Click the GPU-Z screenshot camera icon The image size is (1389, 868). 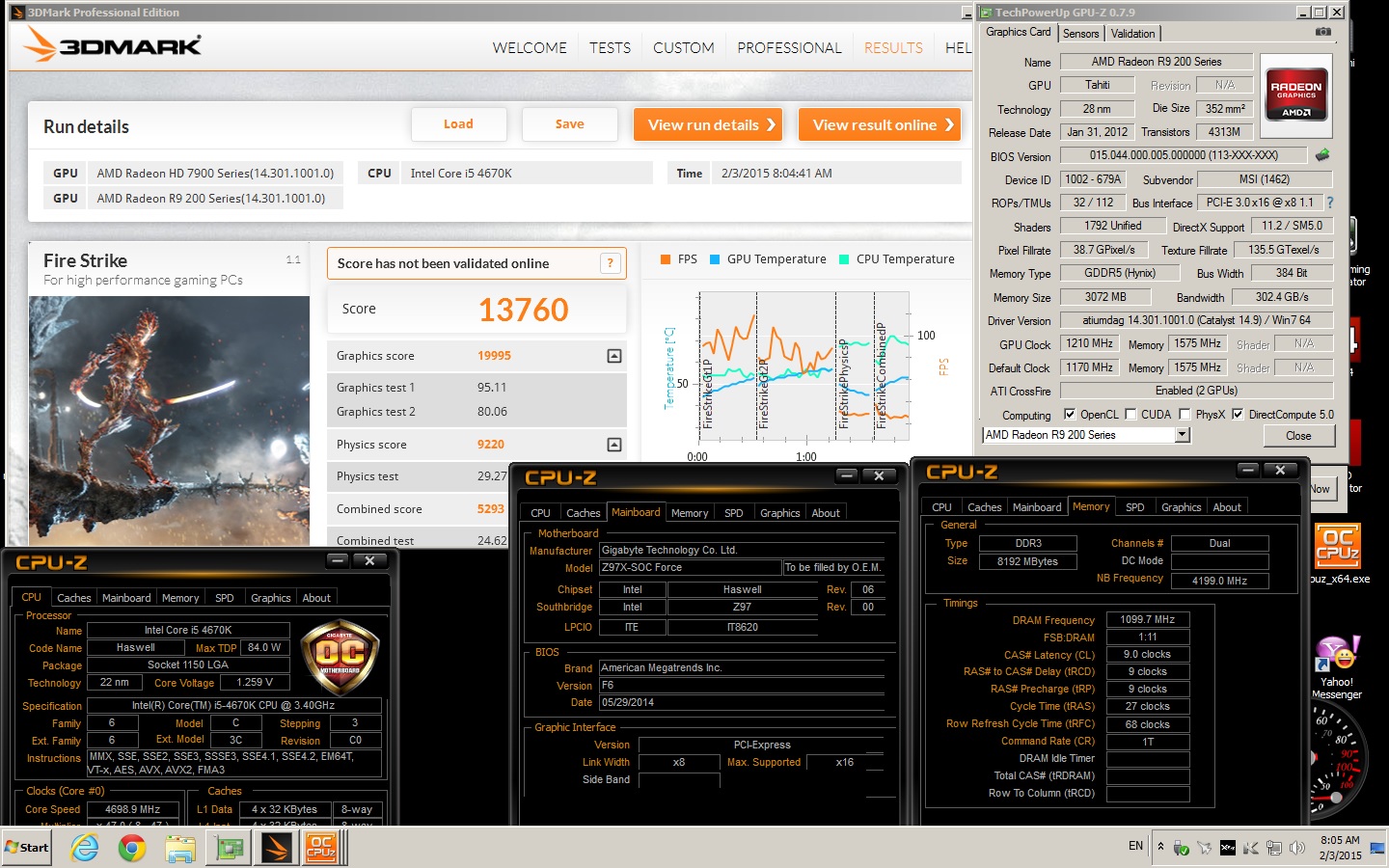click(x=1323, y=32)
